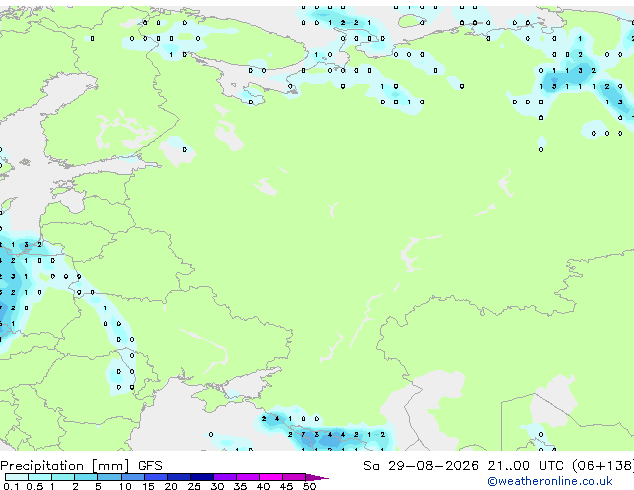The width and height of the screenshot is (634, 490).
Task: Choose the 25–30 mm dark navy swatch
Action: point(202,477)
